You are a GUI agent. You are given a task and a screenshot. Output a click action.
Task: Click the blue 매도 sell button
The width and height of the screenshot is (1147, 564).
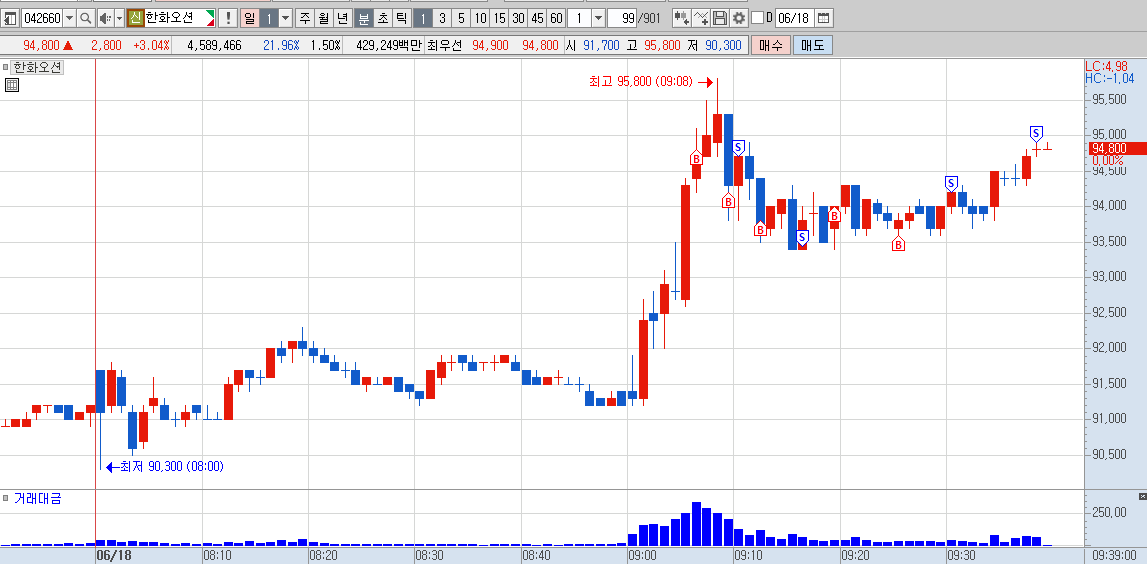tap(813, 45)
